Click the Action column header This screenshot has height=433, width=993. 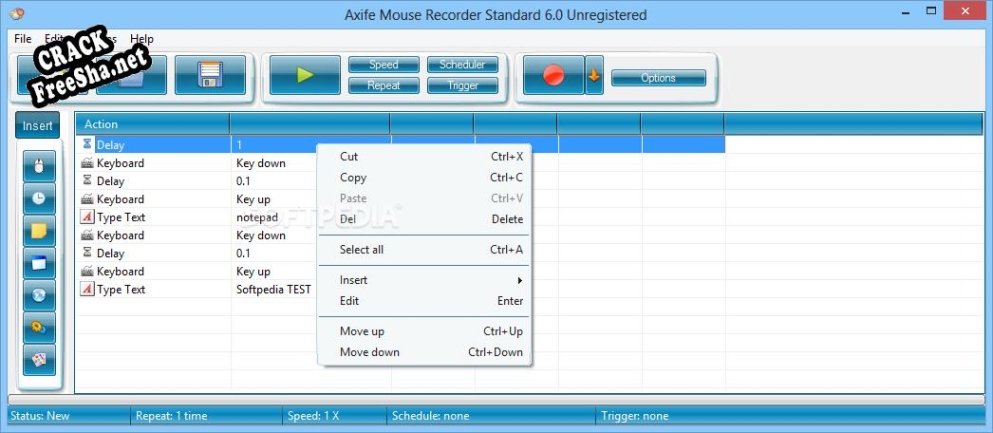(x=152, y=124)
